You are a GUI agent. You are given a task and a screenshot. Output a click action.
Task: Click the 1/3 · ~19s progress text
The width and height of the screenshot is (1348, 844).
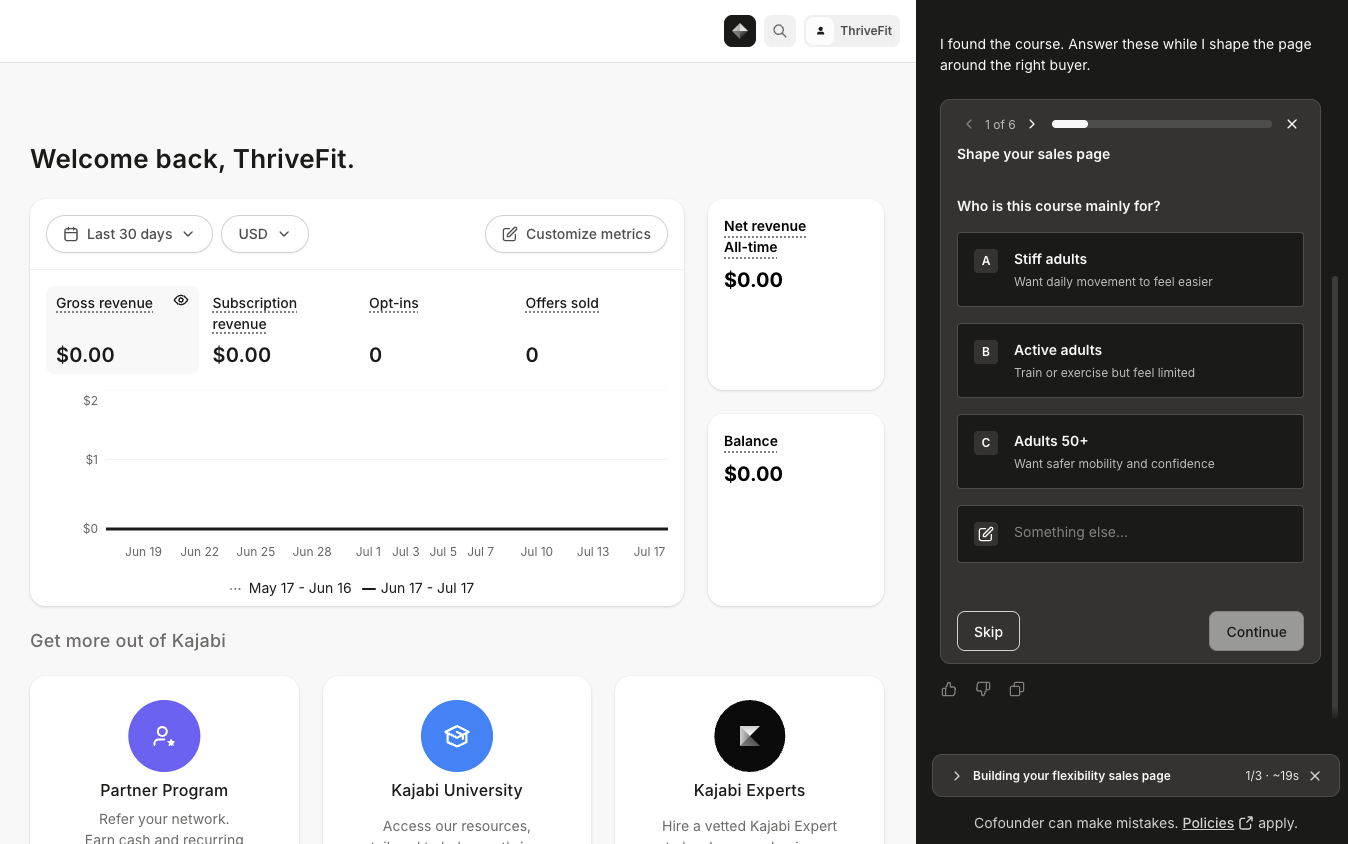click(x=1272, y=776)
